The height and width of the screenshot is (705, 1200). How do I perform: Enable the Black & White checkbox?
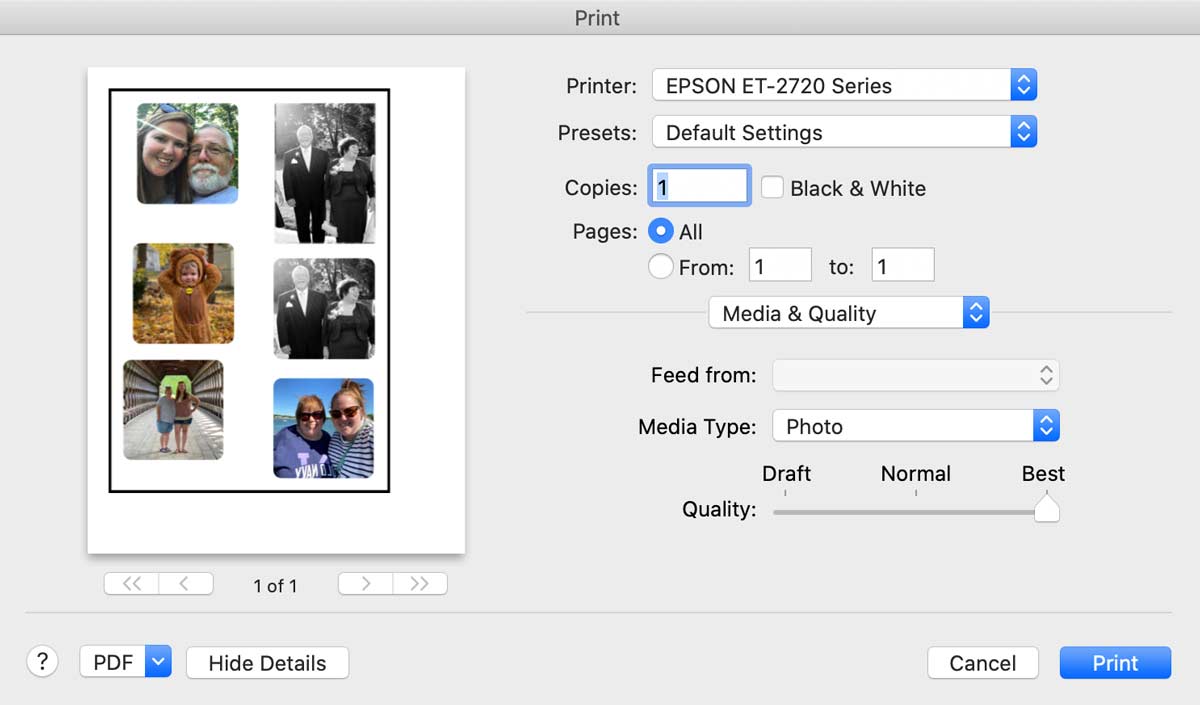(772, 188)
